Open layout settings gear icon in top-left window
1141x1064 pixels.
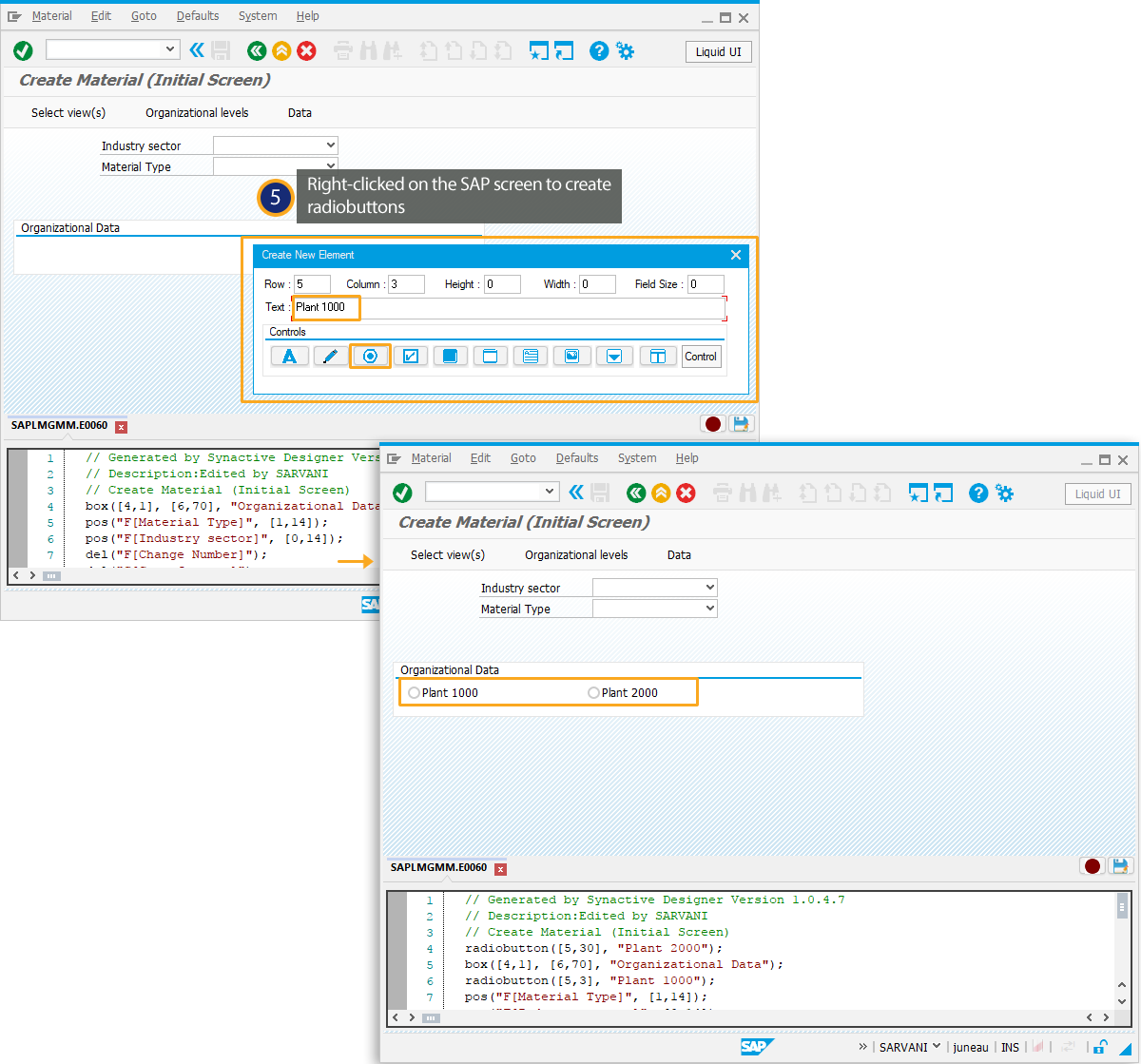(x=626, y=51)
